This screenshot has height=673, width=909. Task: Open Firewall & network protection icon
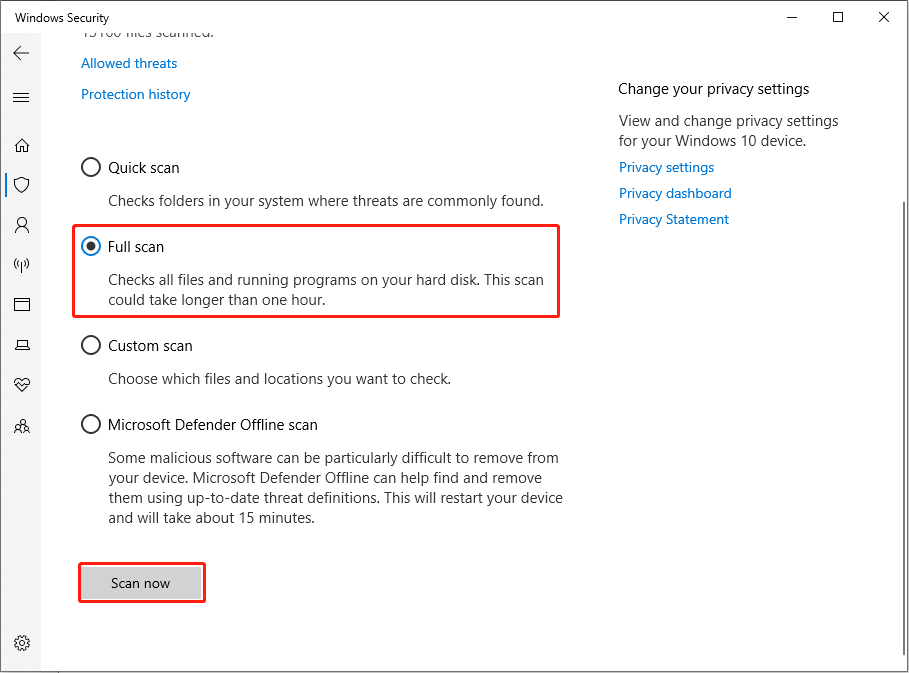(21, 265)
